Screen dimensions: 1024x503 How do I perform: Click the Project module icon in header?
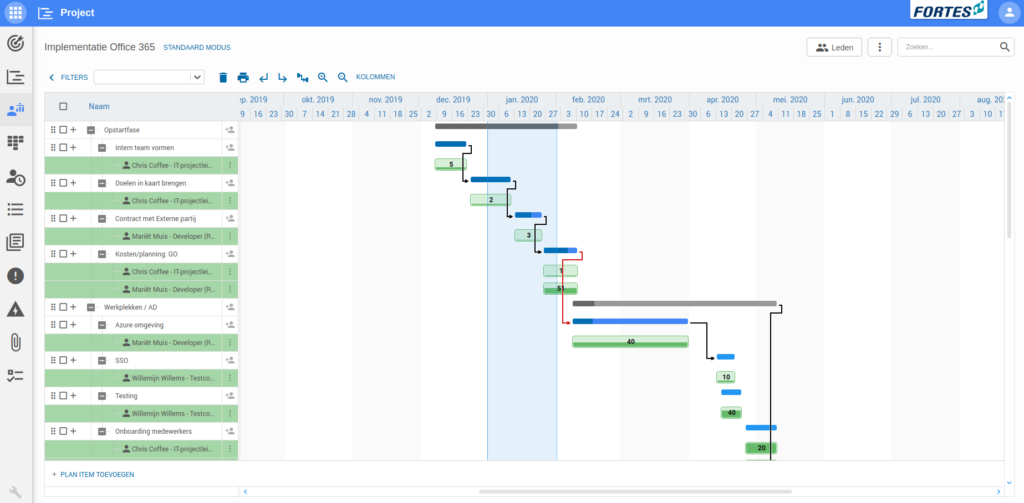(45, 12)
